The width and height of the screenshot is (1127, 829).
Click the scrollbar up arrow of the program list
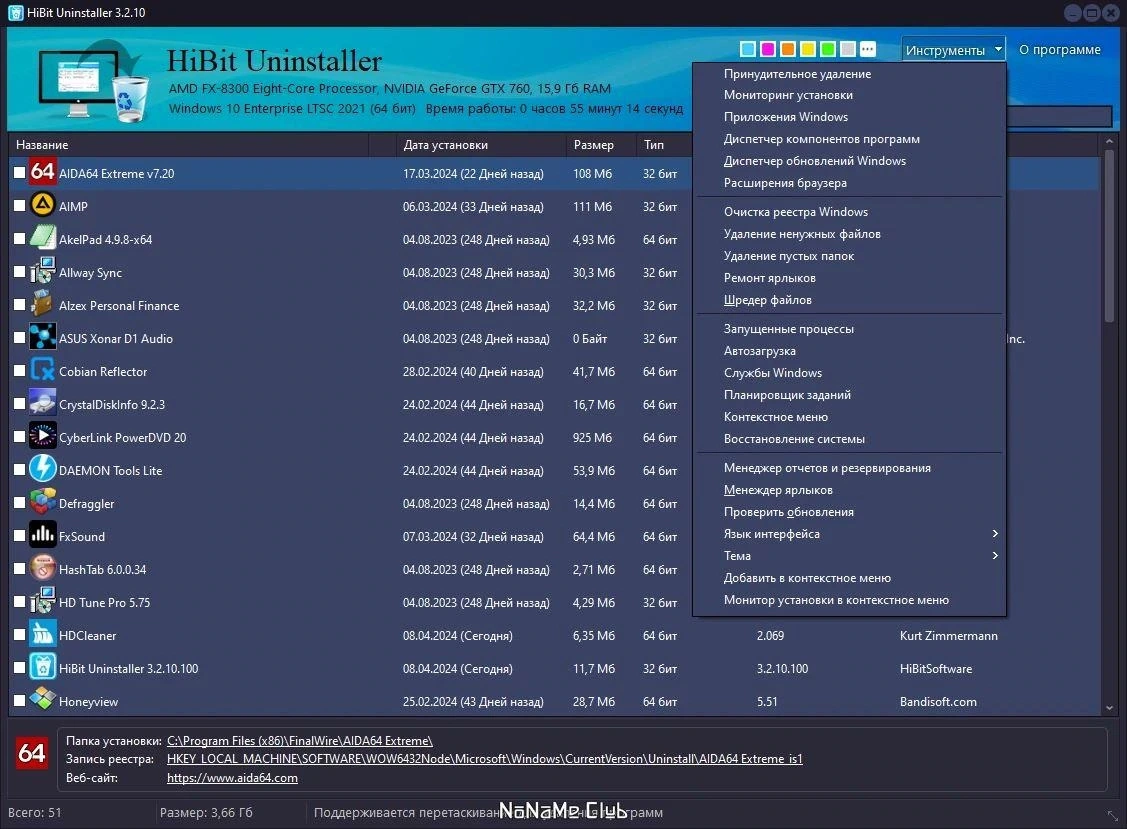tap(1109, 142)
